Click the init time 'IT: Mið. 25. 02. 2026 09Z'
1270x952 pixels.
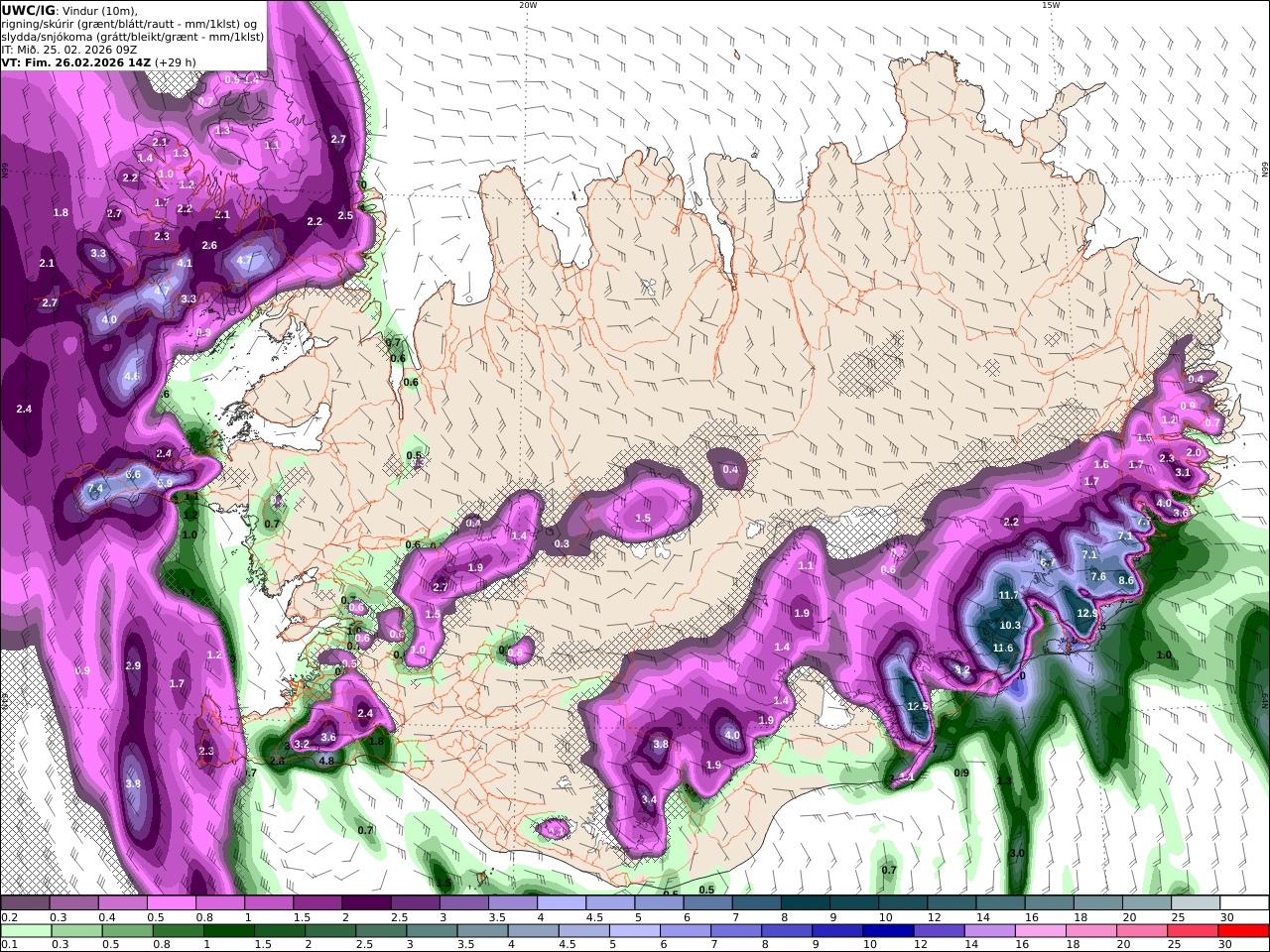pyautogui.click(x=69, y=50)
